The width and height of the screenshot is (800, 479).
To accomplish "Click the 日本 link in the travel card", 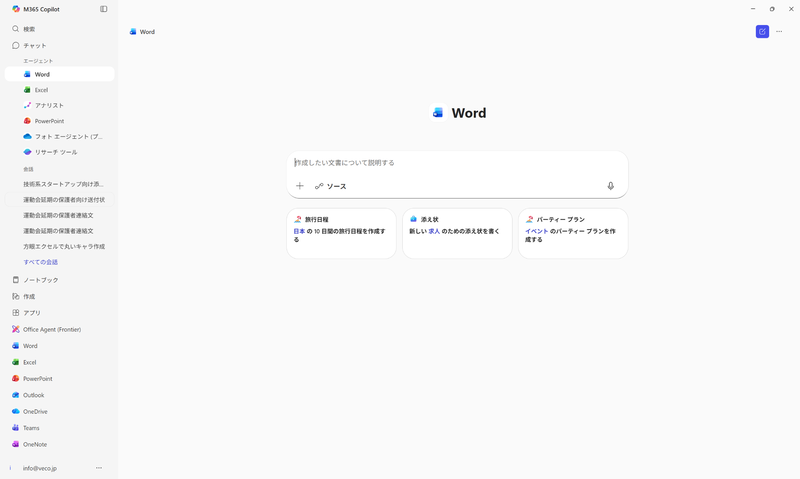I will pos(299,231).
